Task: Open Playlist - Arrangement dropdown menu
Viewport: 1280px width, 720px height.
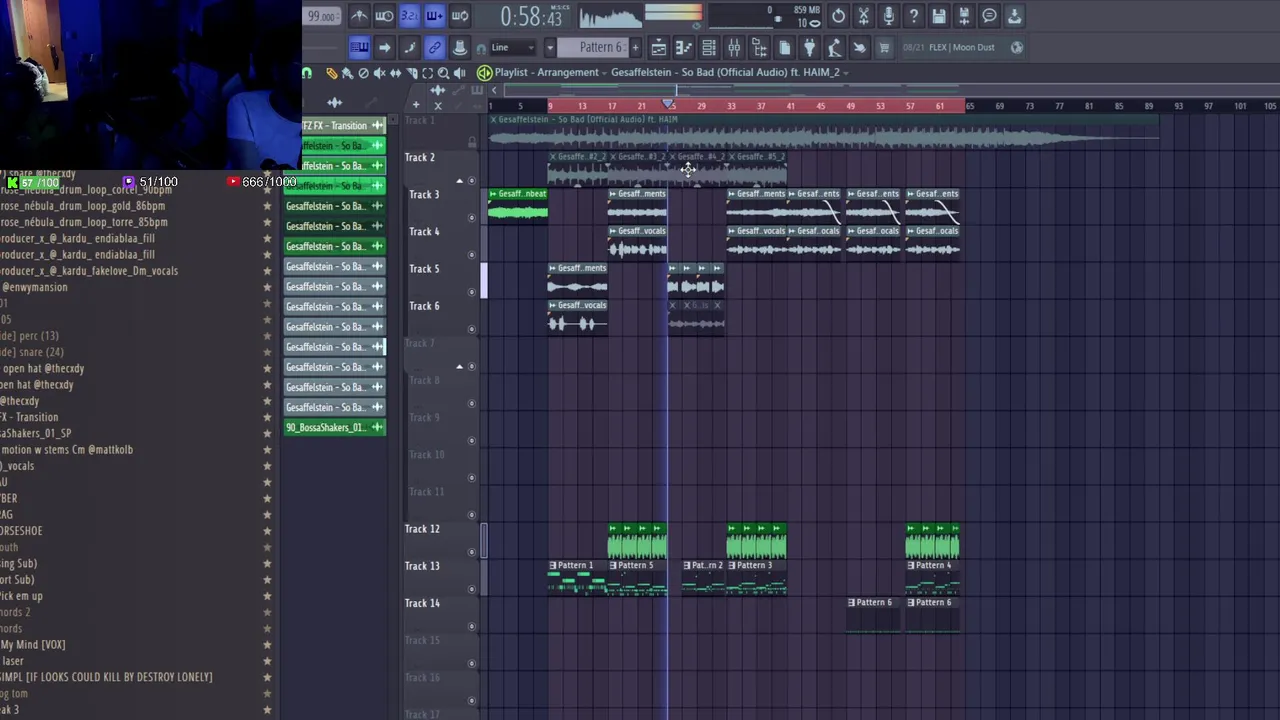Action: [x=603, y=72]
